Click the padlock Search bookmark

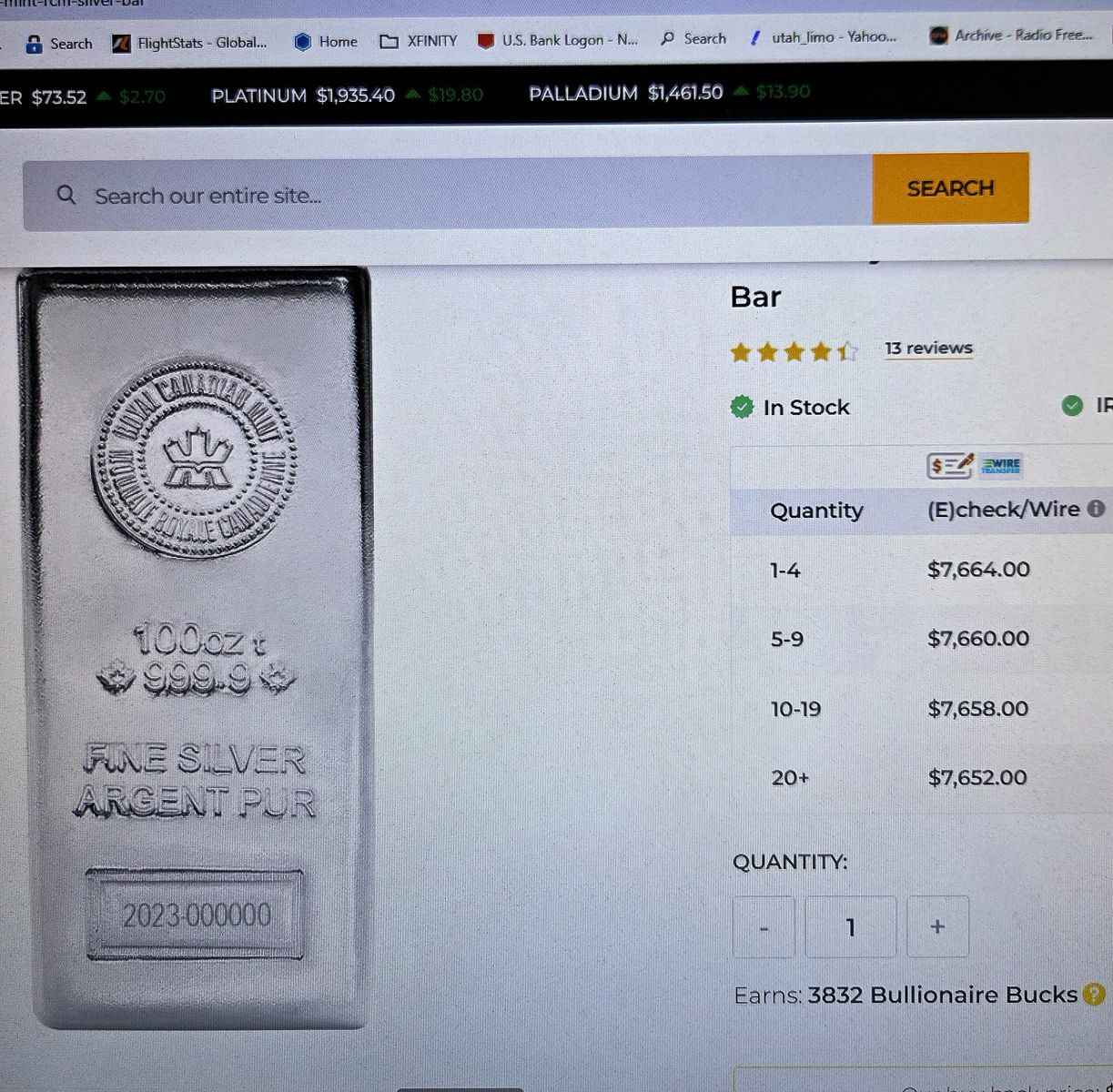pos(59,44)
